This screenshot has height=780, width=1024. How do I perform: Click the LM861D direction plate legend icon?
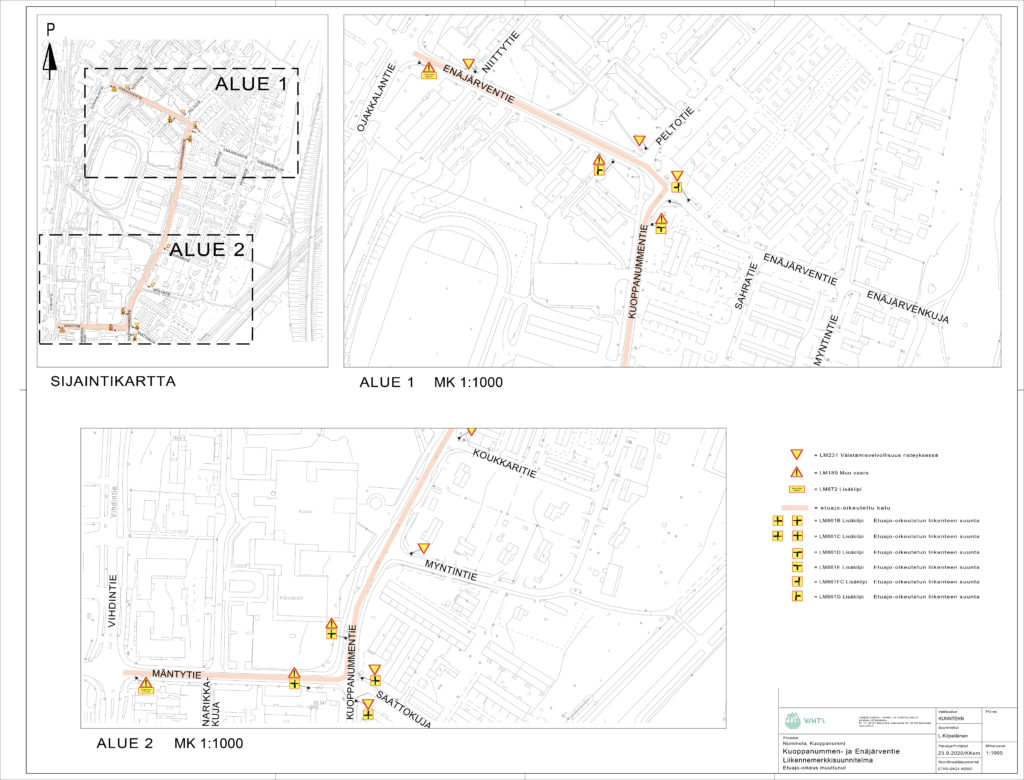797,552
